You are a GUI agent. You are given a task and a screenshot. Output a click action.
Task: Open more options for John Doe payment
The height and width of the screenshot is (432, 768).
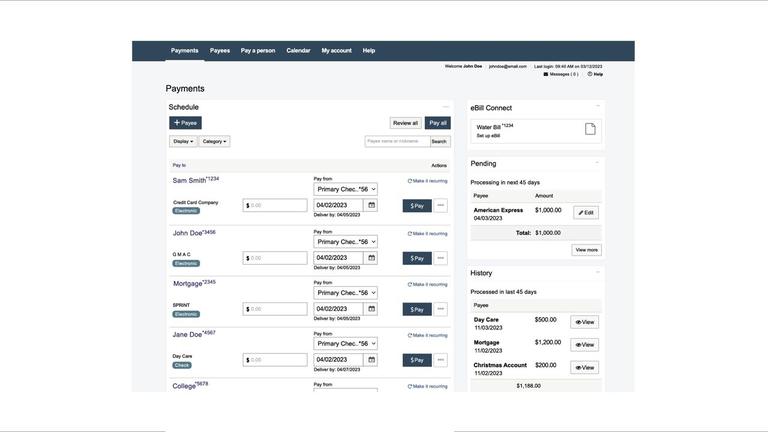[x=441, y=258]
